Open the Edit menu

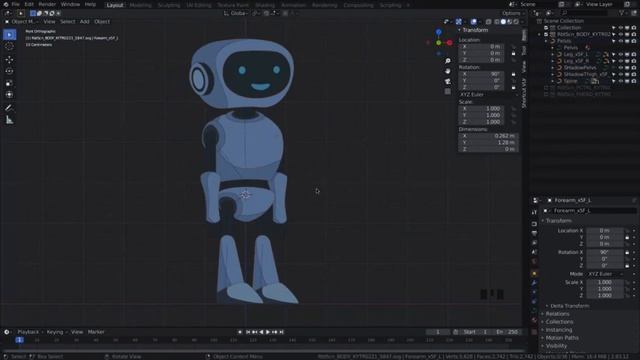[29, 4]
